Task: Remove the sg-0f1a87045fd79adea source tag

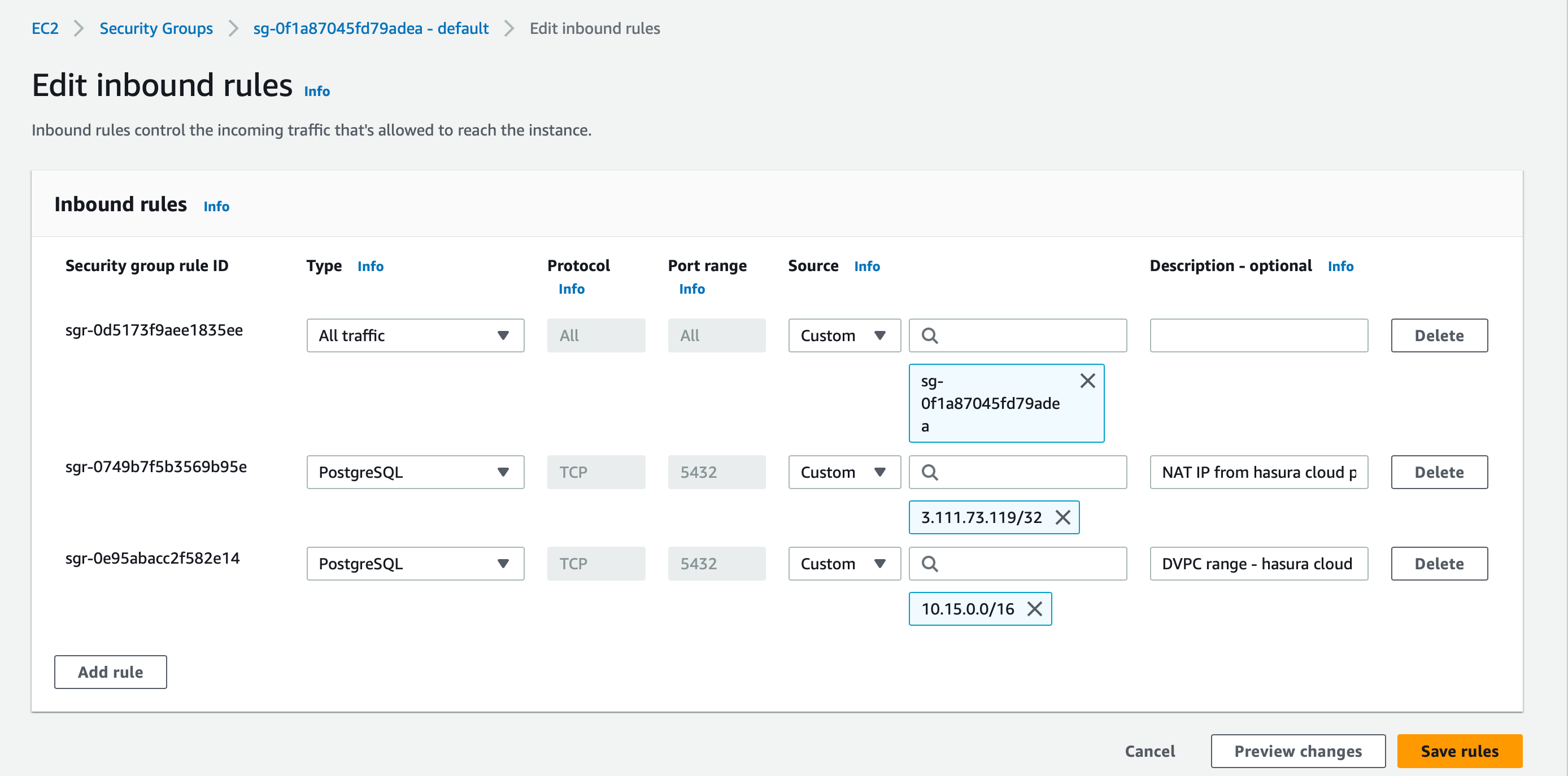Action: point(1088,381)
